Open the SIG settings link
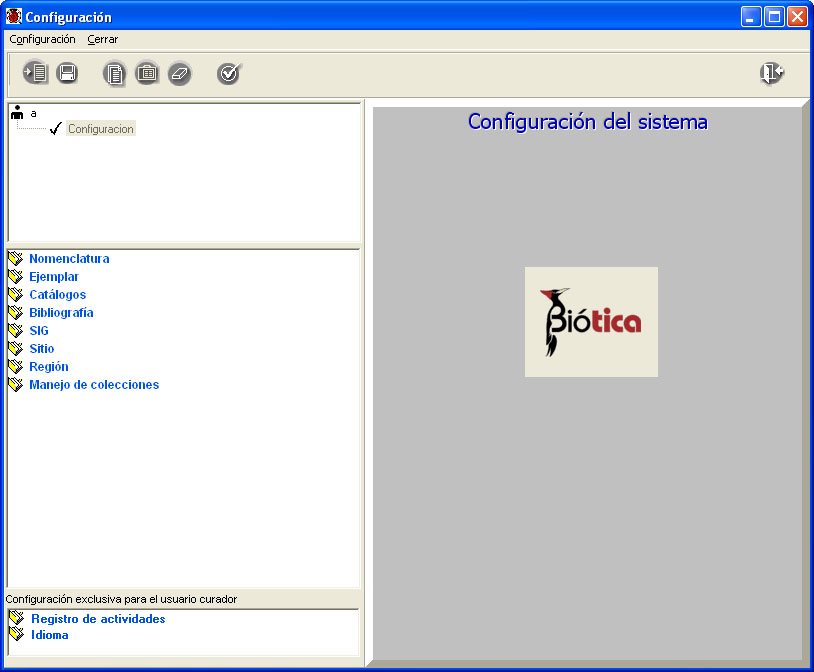Image resolution: width=814 pixels, height=672 pixels. pos(39,330)
